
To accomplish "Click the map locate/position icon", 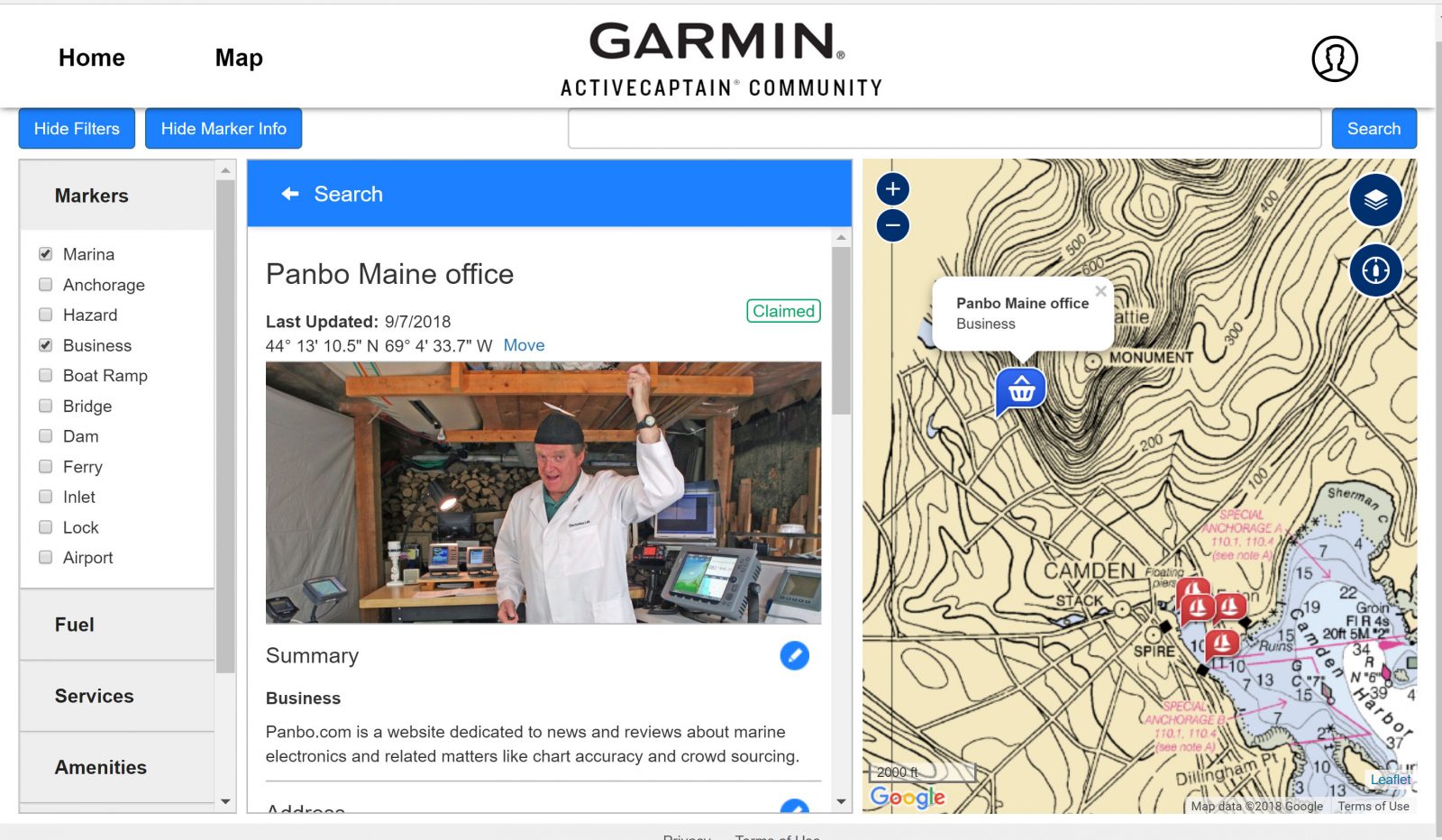I will (1374, 269).
